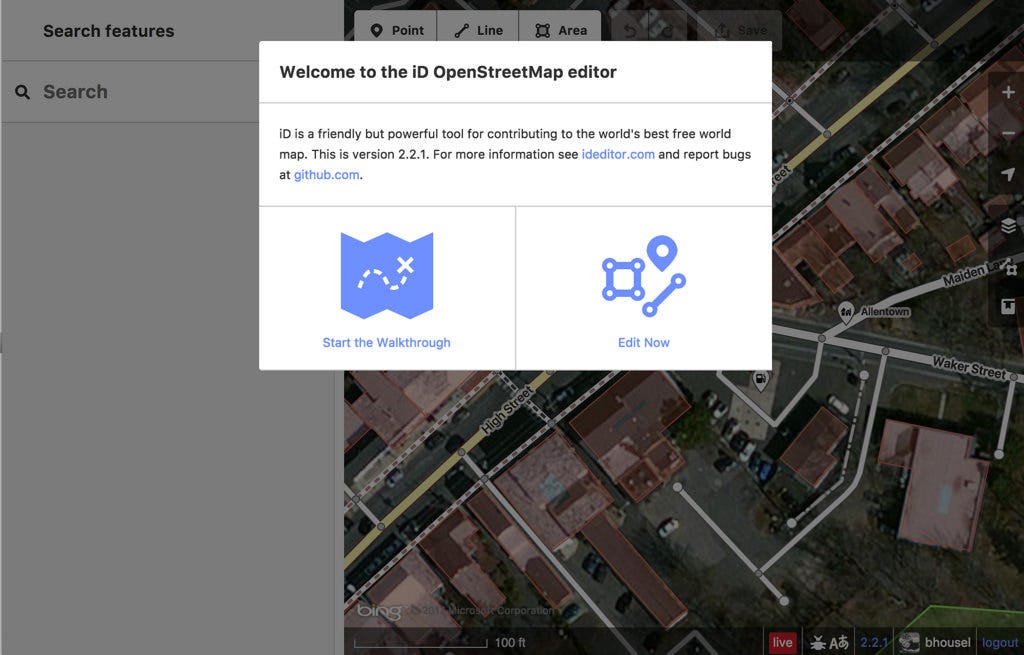Click the bhousel user avatar
Viewport: 1024px width, 655px height.
908,642
